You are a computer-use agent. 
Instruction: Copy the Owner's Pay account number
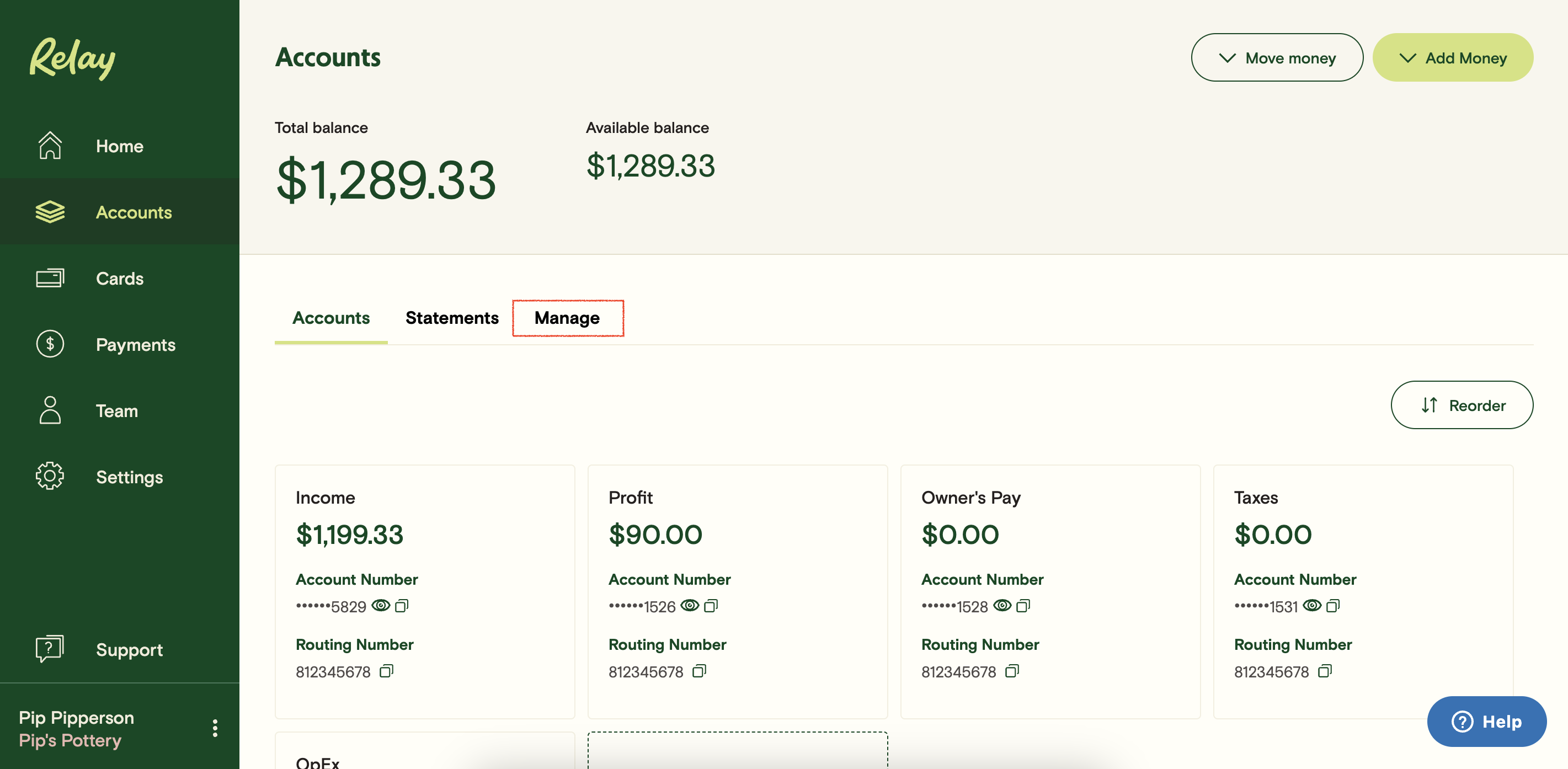coord(1023,606)
